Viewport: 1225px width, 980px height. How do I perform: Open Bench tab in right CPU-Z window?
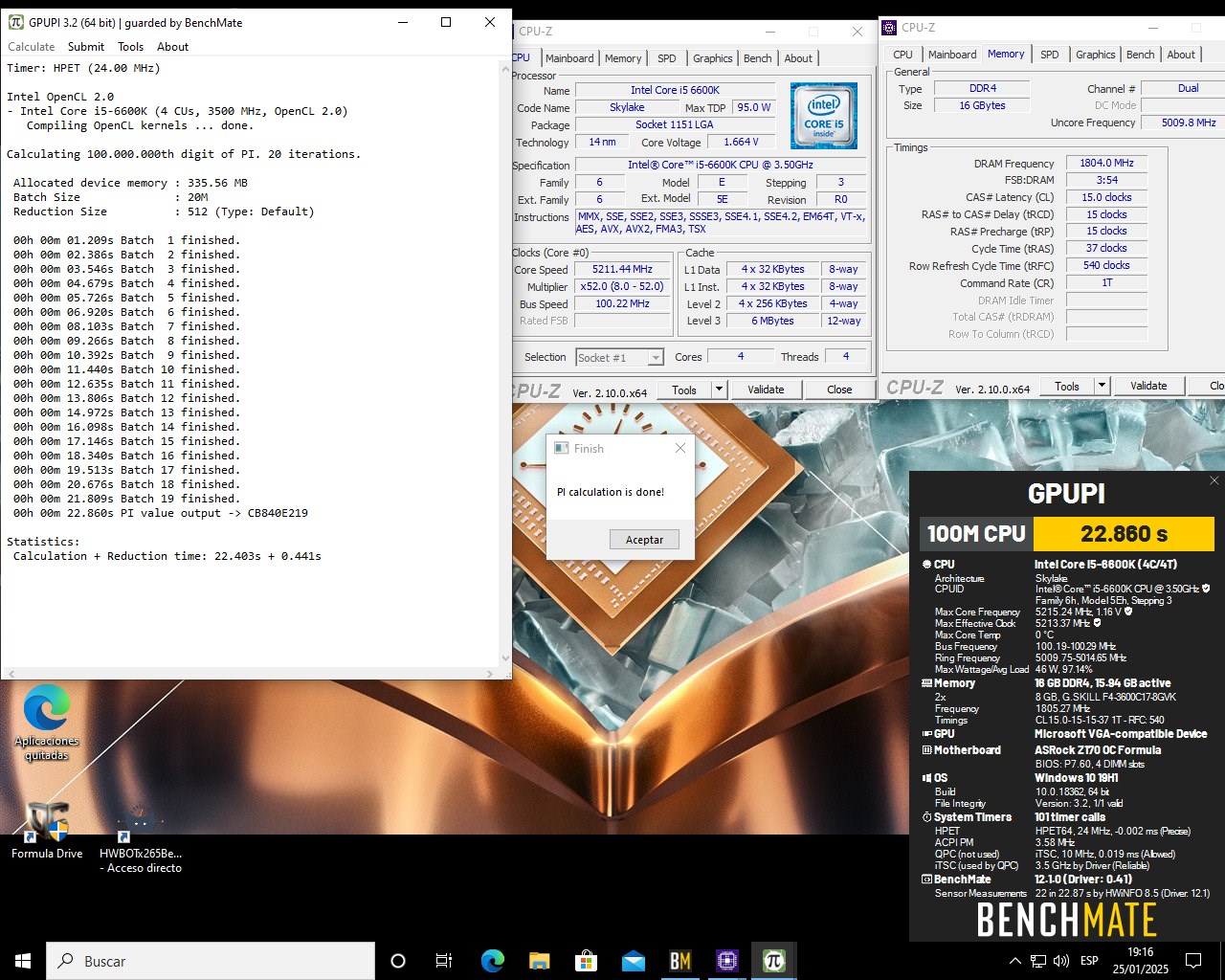[1141, 55]
